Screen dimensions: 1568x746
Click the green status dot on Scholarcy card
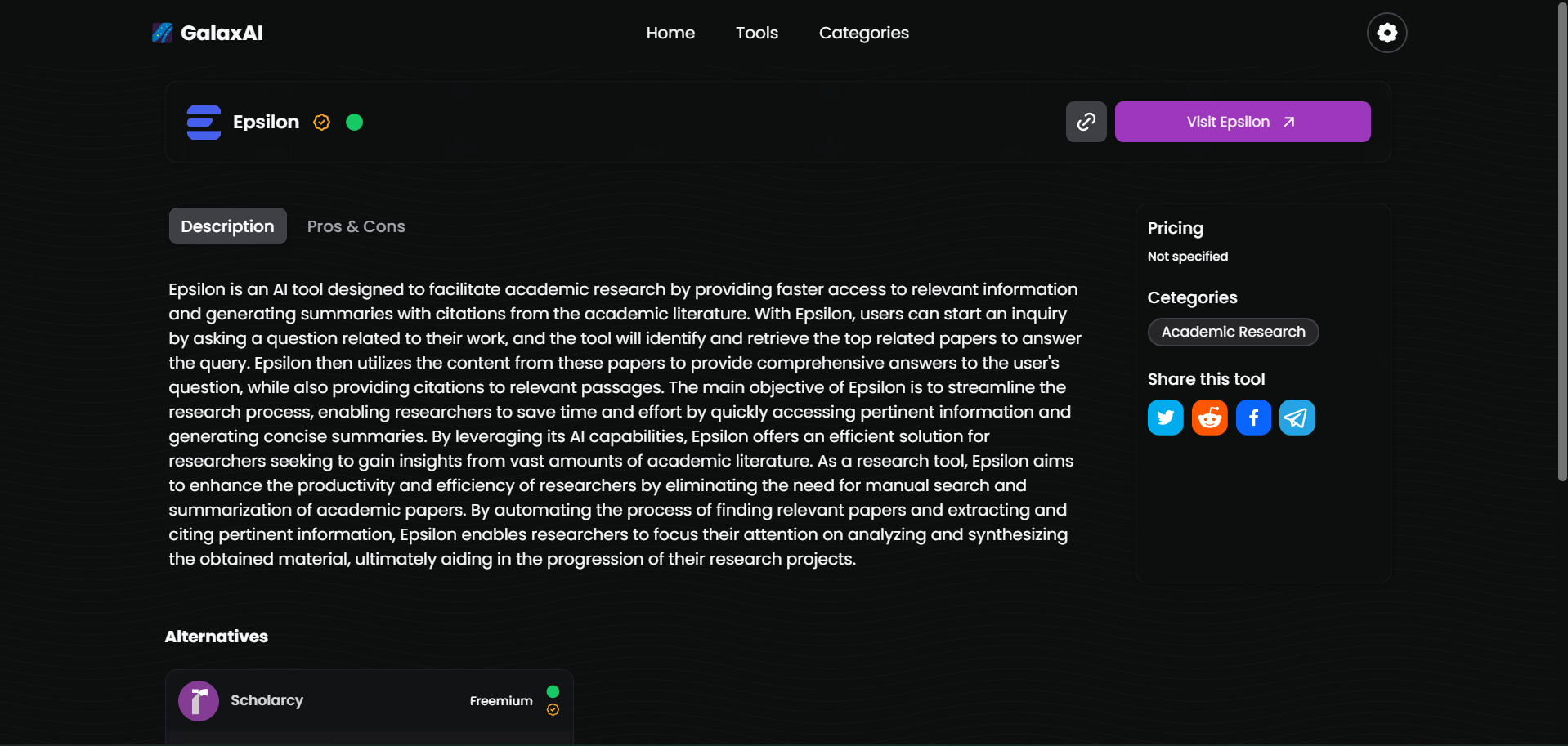(553, 691)
